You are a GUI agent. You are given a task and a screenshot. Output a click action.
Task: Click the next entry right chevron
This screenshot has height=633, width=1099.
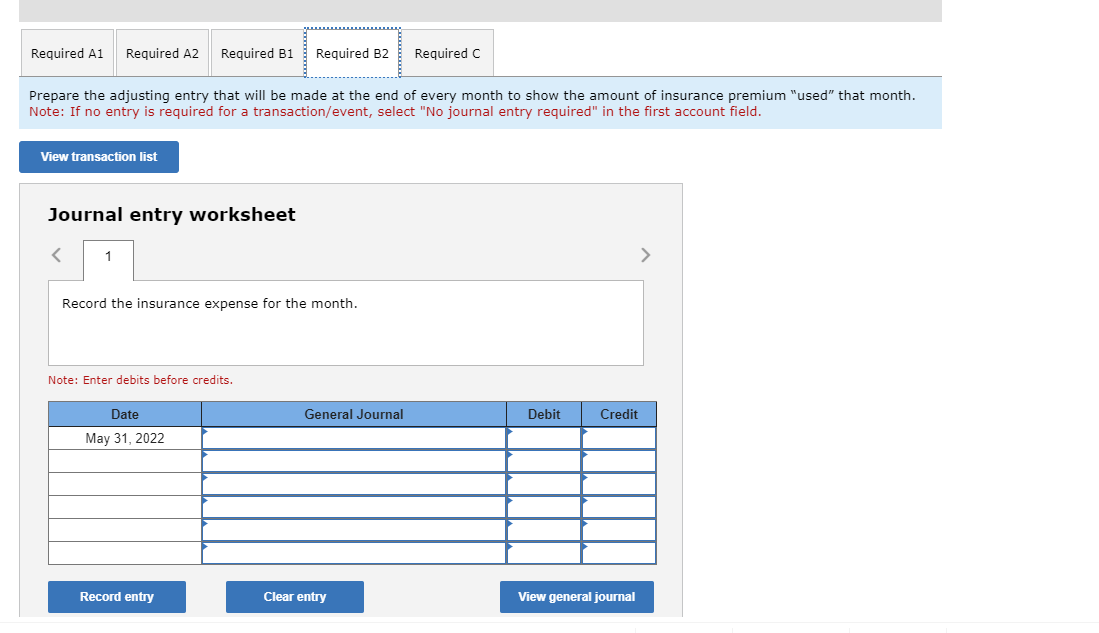click(646, 255)
